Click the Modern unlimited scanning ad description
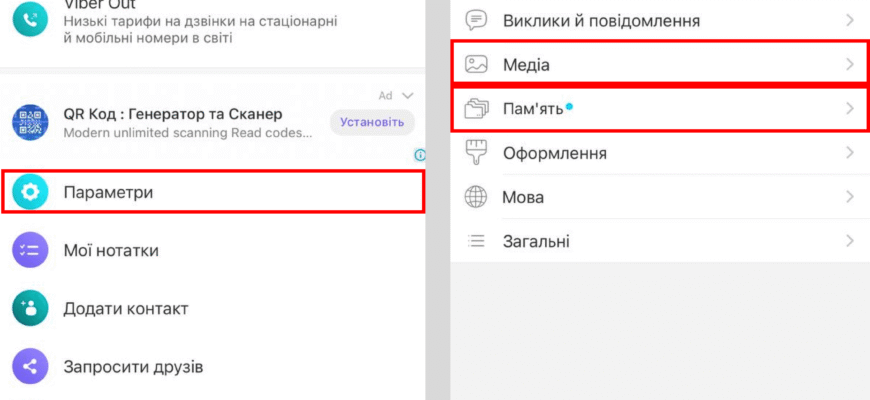The height and width of the screenshot is (400, 870). (188, 133)
